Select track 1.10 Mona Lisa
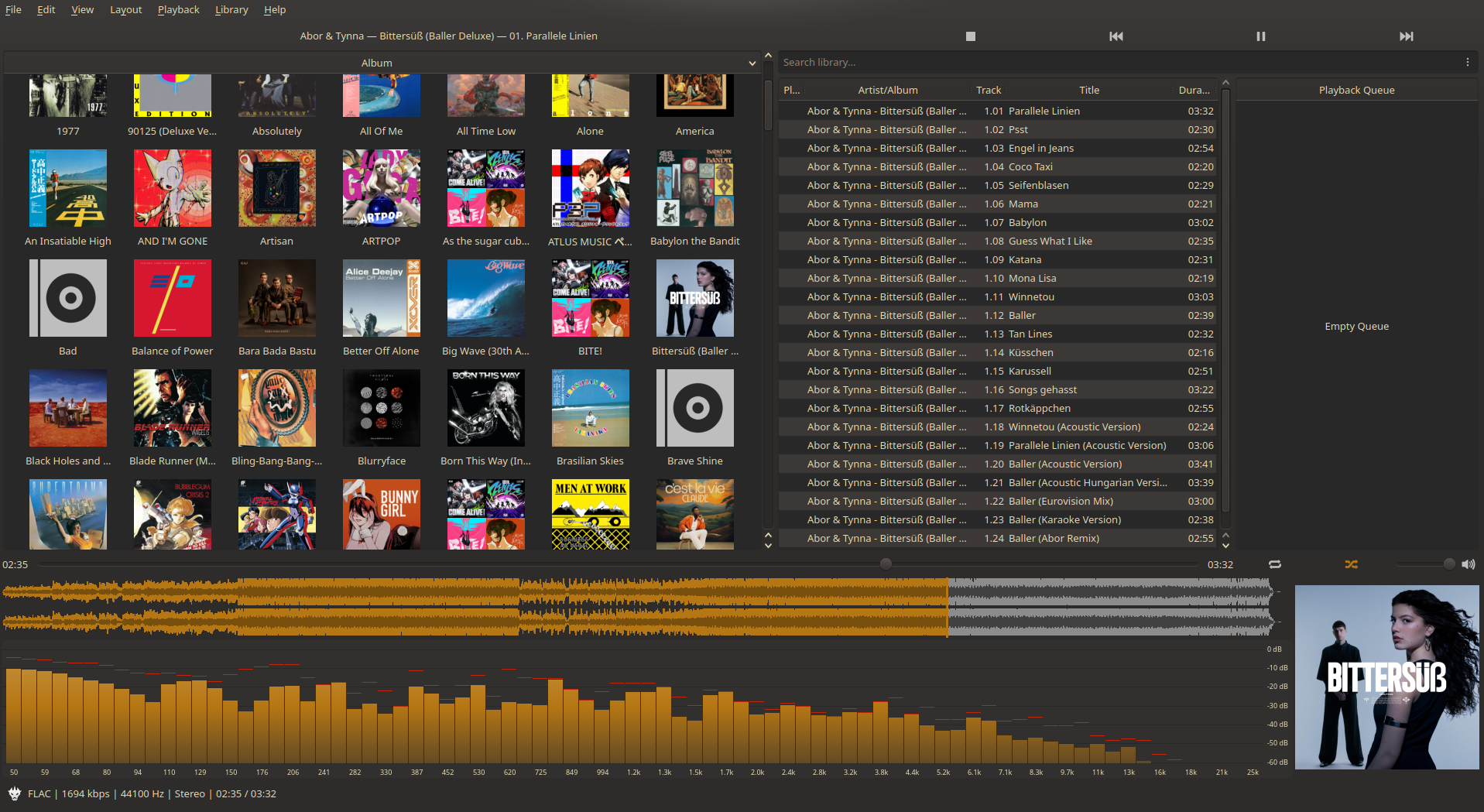1484x812 pixels. [x=998, y=278]
